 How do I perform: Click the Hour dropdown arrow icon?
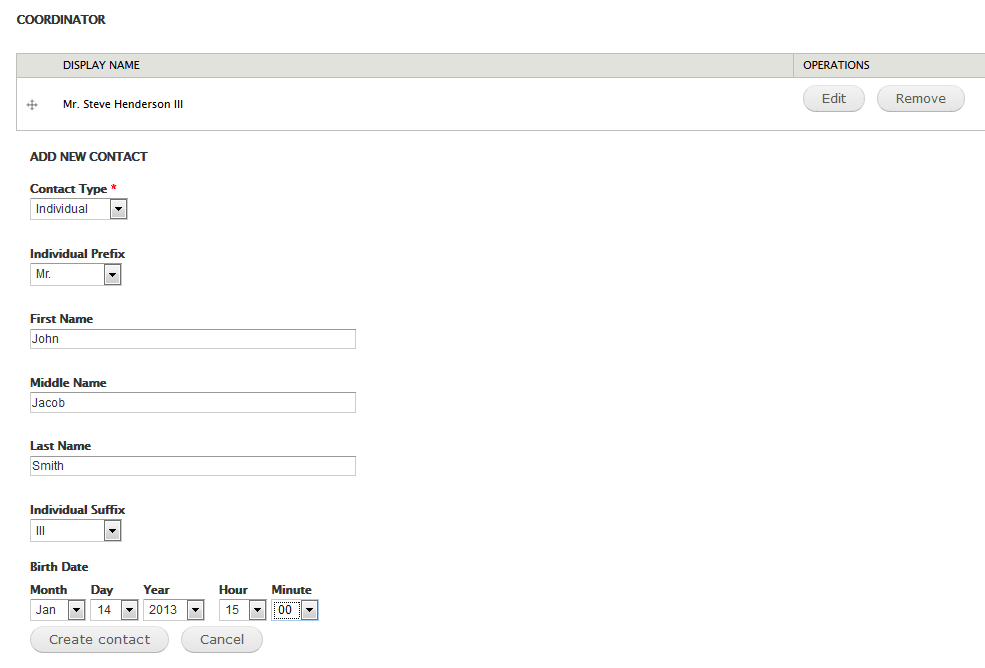pyautogui.click(x=255, y=610)
